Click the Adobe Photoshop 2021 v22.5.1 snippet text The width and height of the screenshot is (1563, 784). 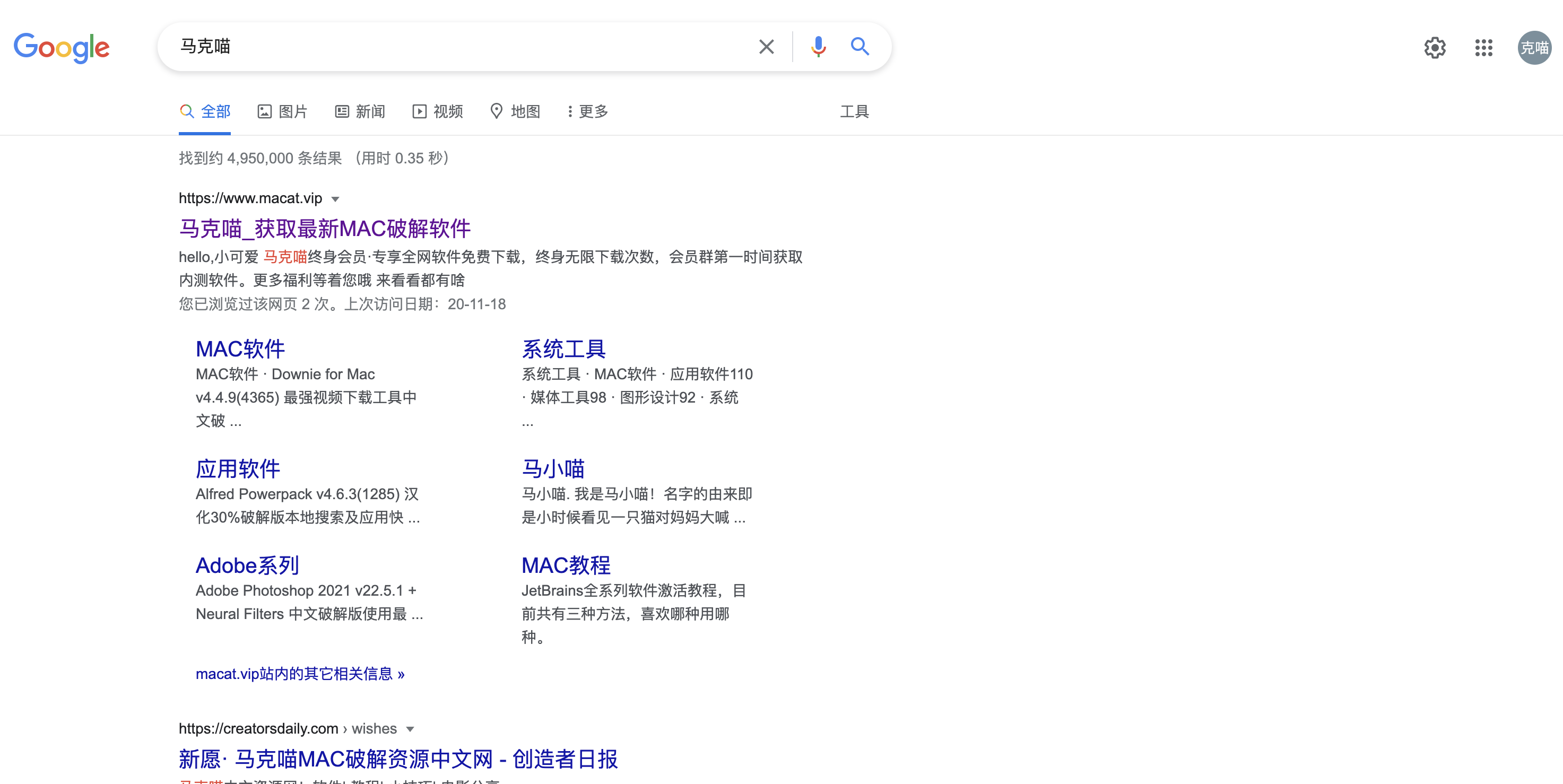coord(299,590)
